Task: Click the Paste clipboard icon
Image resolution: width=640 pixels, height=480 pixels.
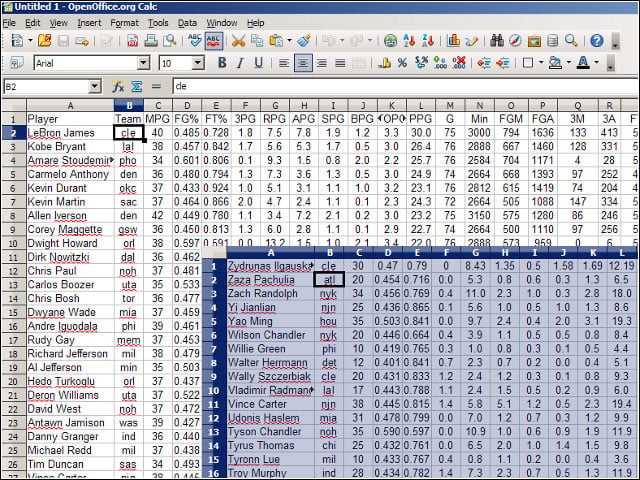Action: (276, 40)
